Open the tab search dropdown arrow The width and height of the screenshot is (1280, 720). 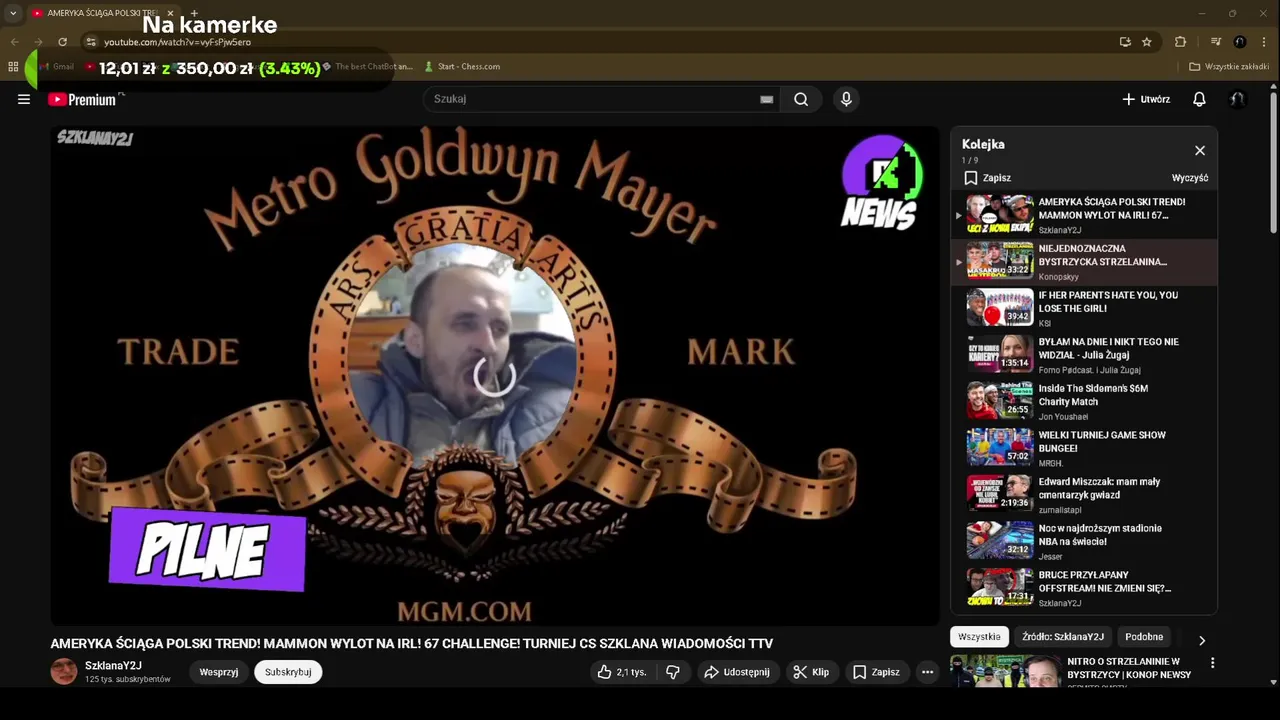[13, 13]
